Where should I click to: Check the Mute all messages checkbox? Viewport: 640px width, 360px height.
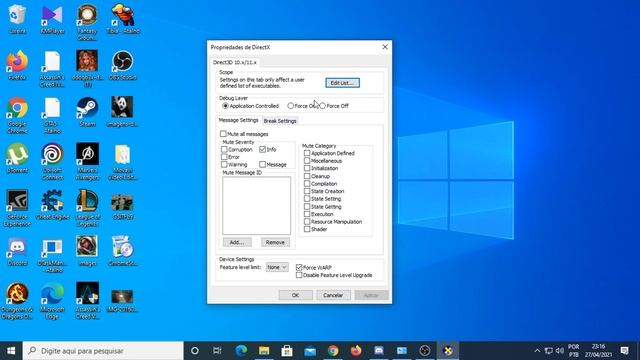(x=223, y=134)
